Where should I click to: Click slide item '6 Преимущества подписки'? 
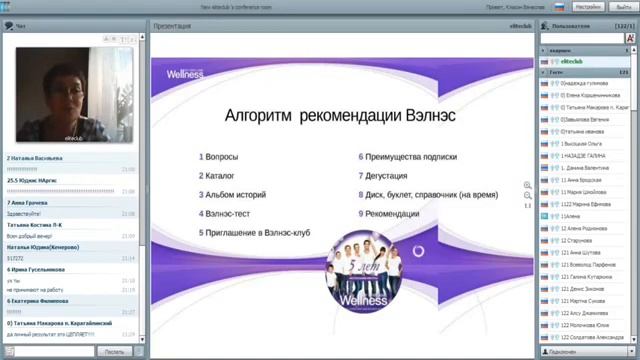(x=408, y=157)
